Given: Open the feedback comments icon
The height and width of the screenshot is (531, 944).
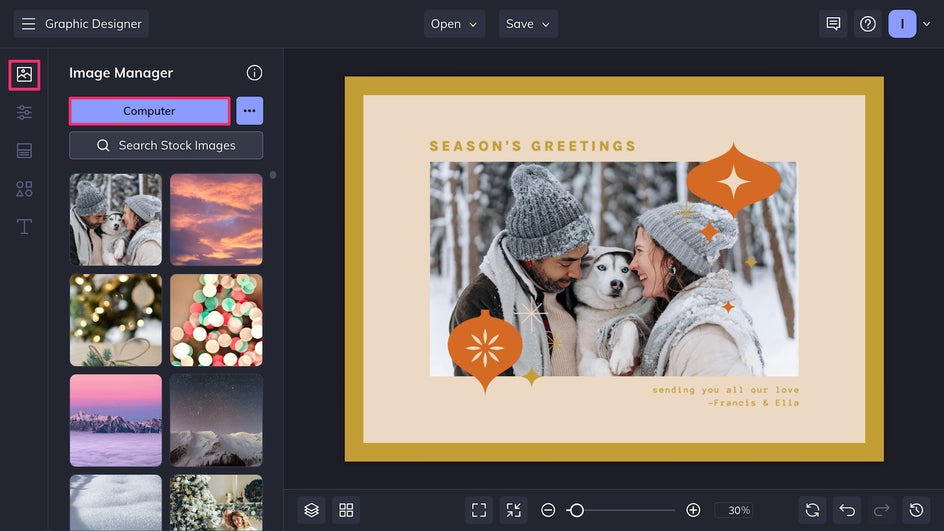Looking at the screenshot, I should click(x=833, y=23).
